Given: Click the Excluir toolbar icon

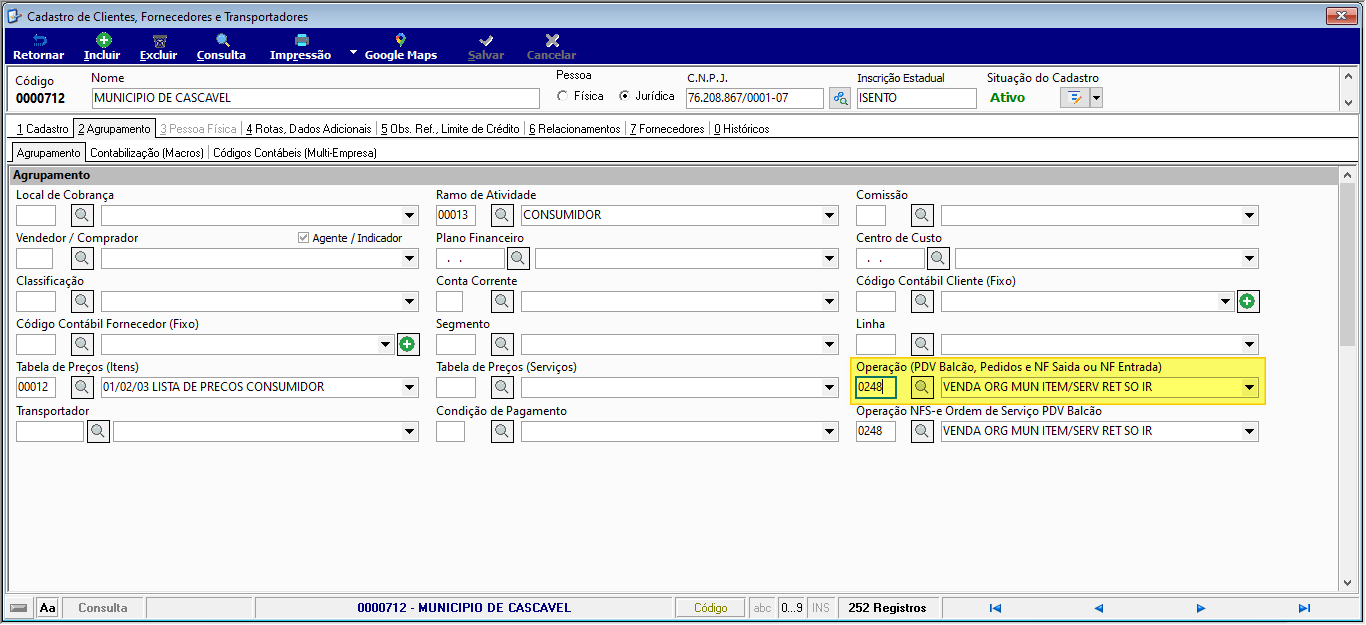Looking at the screenshot, I should pyautogui.click(x=158, y=41).
